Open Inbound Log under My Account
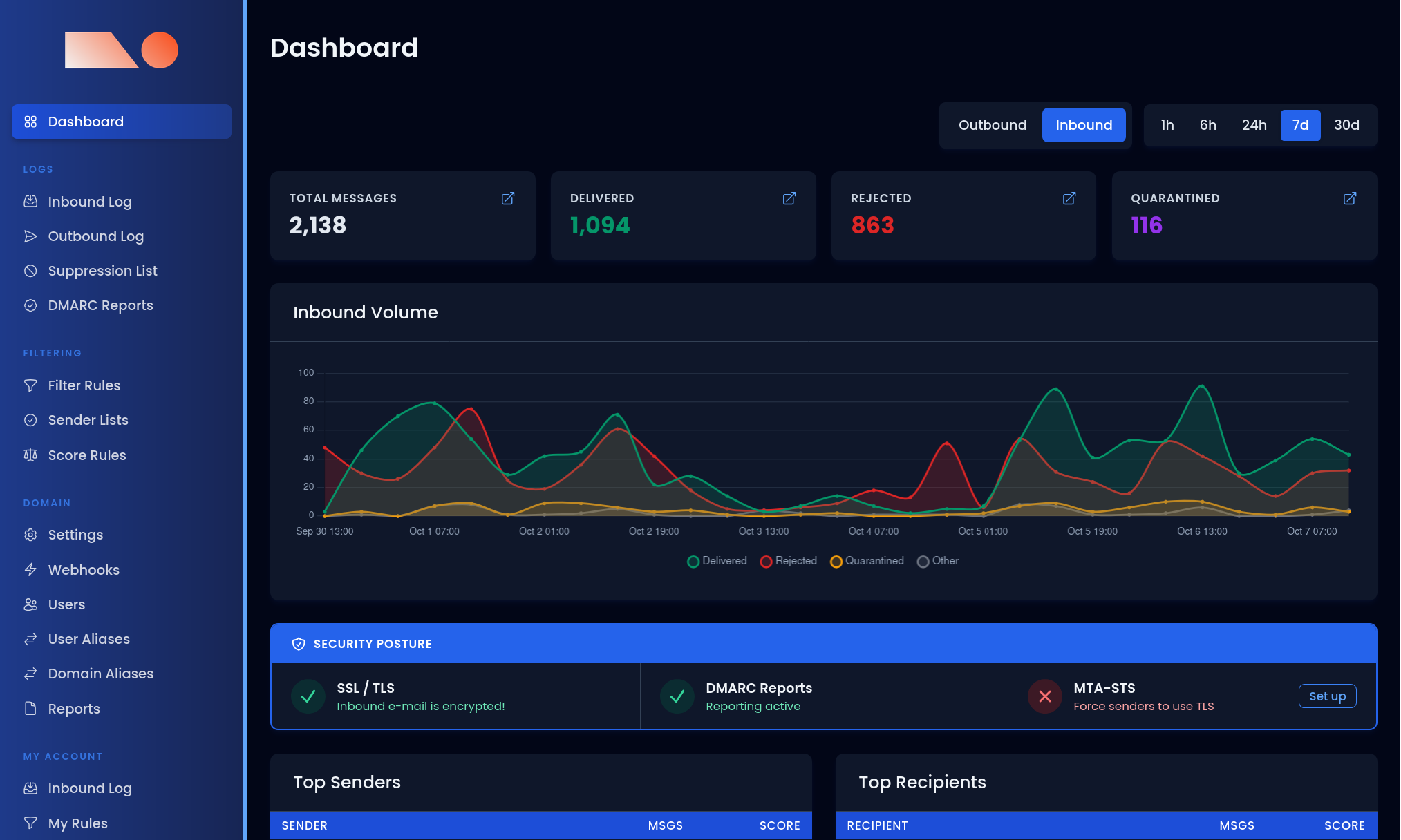Image resolution: width=1401 pixels, height=840 pixels. [122, 788]
